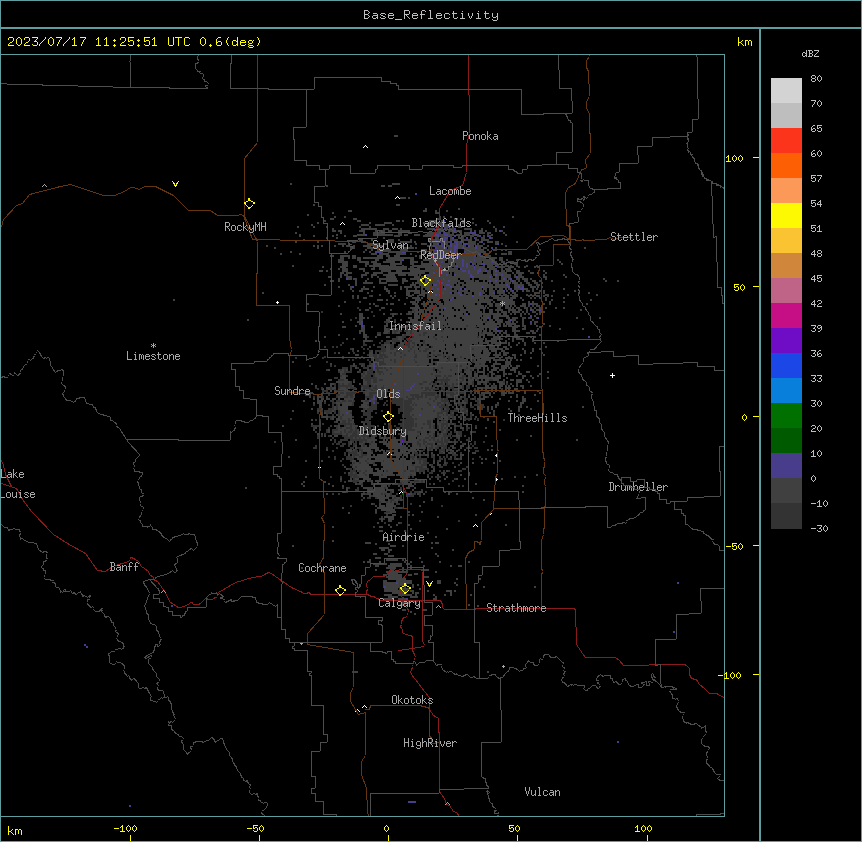Select the Cochrane town label

(x=322, y=568)
